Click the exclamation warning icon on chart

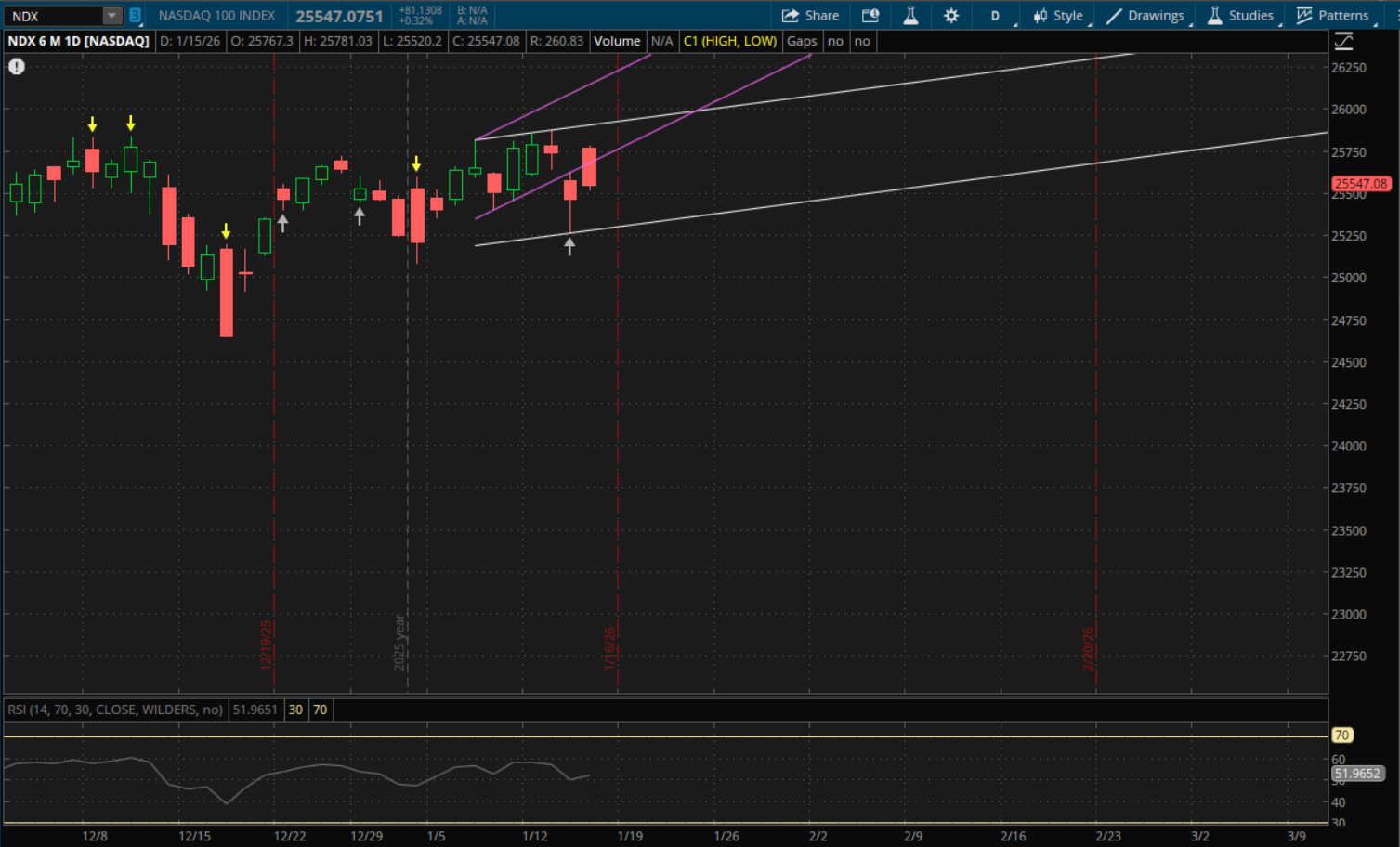(x=17, y=67)
